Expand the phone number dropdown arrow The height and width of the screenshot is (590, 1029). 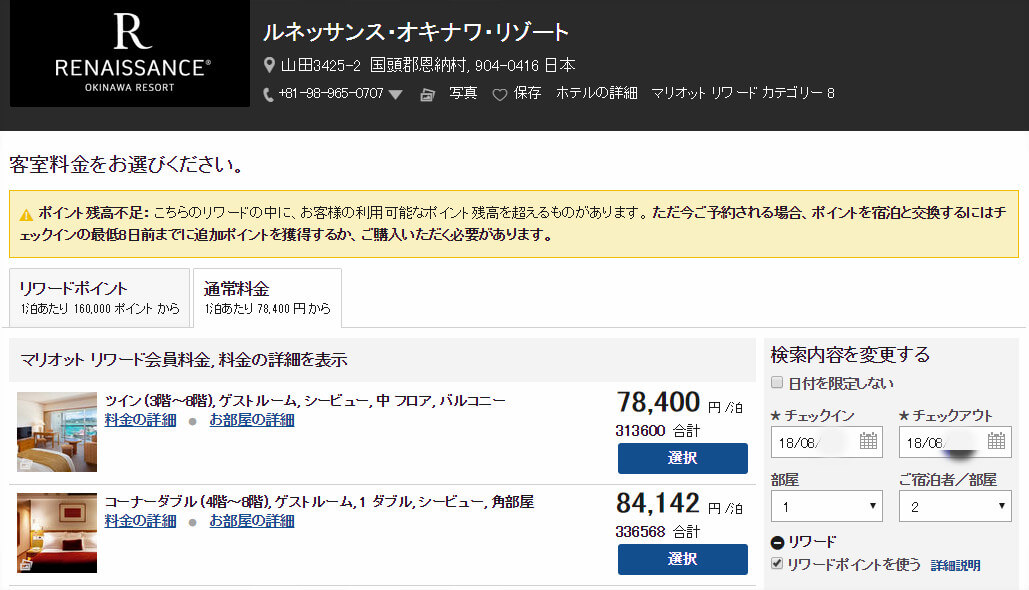pyautogui.click(x=395, y=95)
